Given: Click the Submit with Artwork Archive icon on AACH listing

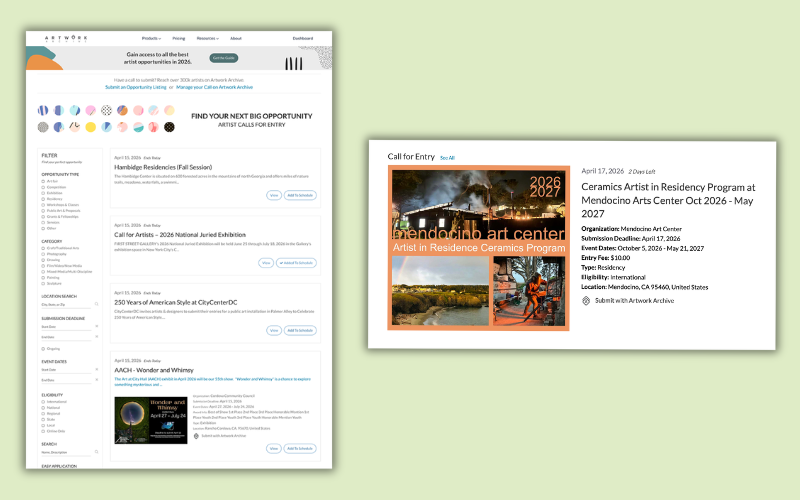Looking at the screenshot, I should coord(197,436).
